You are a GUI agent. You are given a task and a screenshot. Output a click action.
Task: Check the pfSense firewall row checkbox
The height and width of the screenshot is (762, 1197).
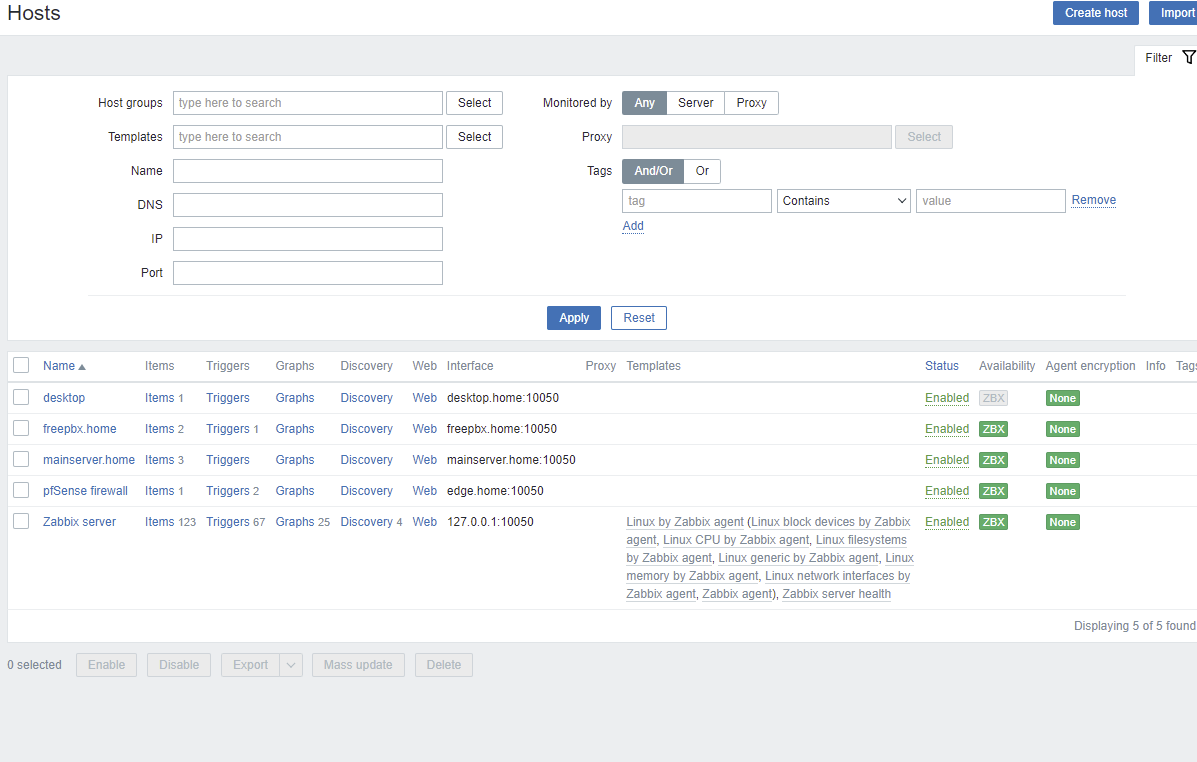(x=21, y=490)
